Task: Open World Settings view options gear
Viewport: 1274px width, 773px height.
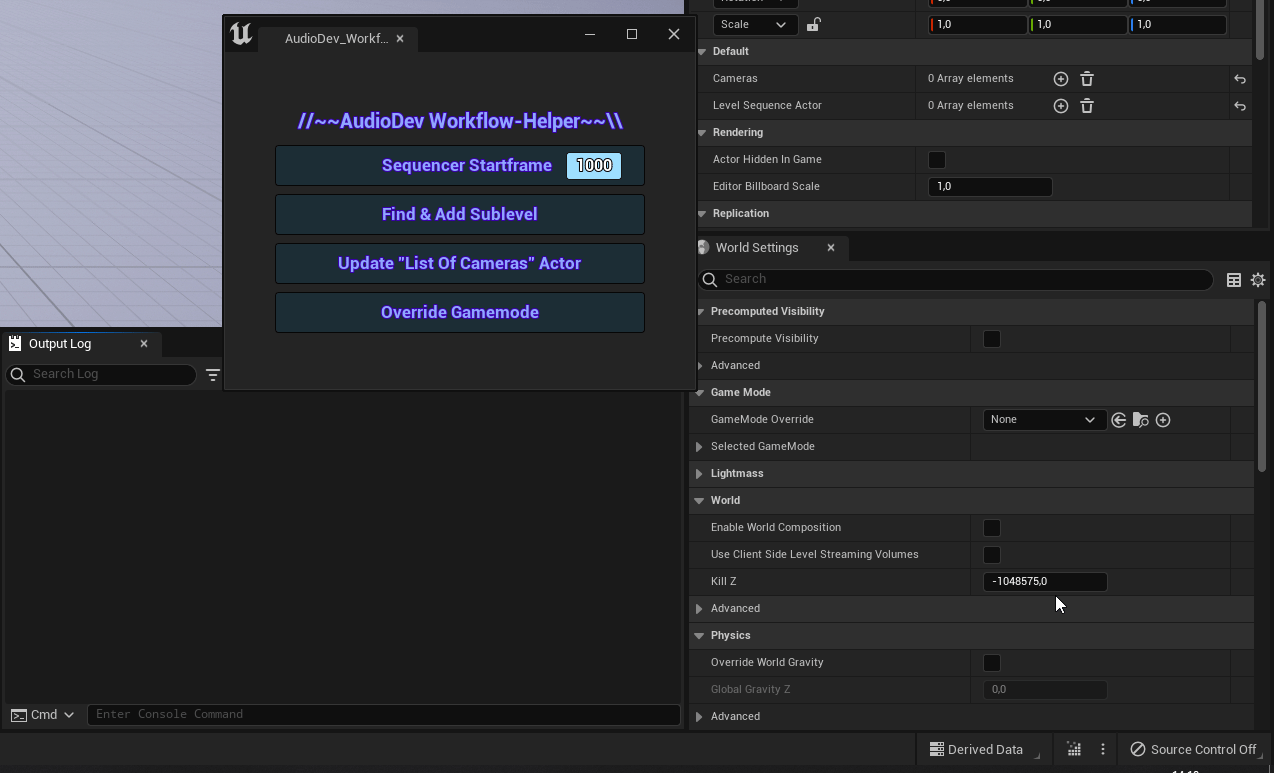Action: (1258, 280)
